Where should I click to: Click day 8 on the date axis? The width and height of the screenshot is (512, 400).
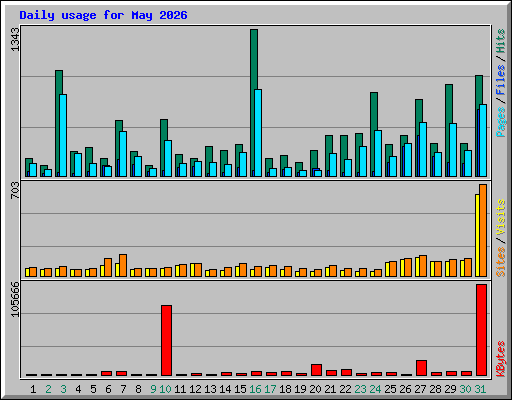[x=138, y=389]
